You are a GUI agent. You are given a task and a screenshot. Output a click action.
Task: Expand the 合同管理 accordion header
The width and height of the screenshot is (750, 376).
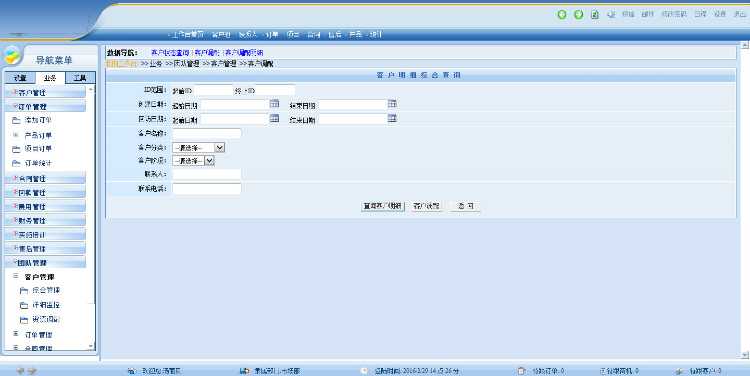tap(45, 178)
